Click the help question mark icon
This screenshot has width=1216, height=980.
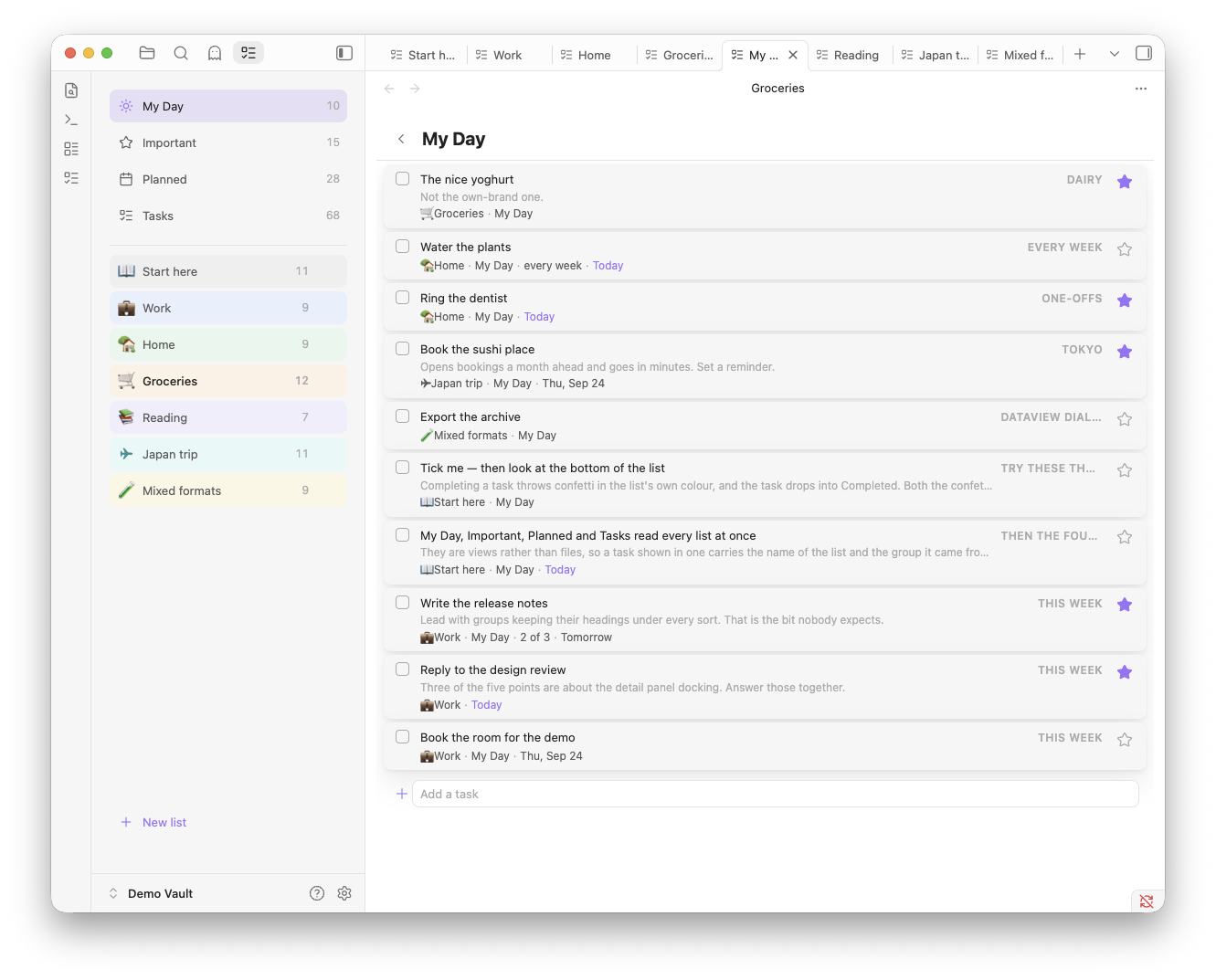317,893
